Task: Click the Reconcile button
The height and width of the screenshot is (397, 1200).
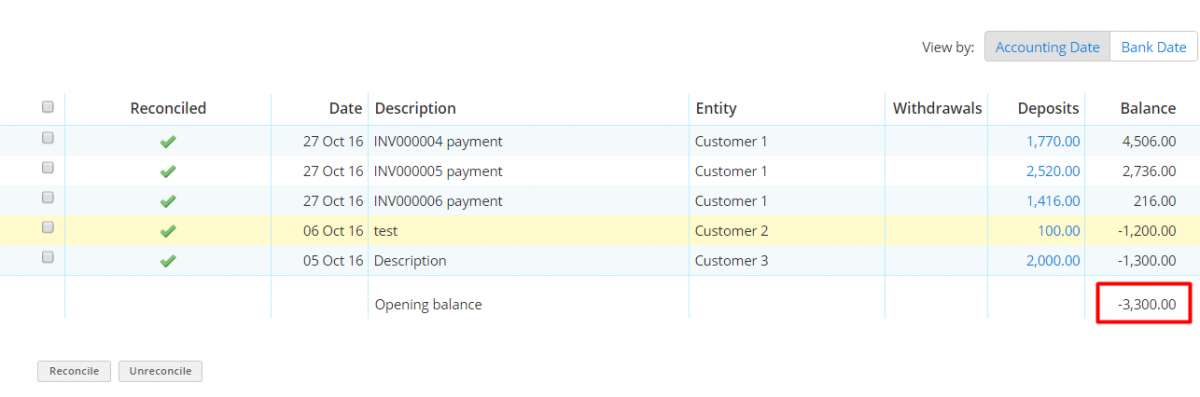Action: click(74, 371)
